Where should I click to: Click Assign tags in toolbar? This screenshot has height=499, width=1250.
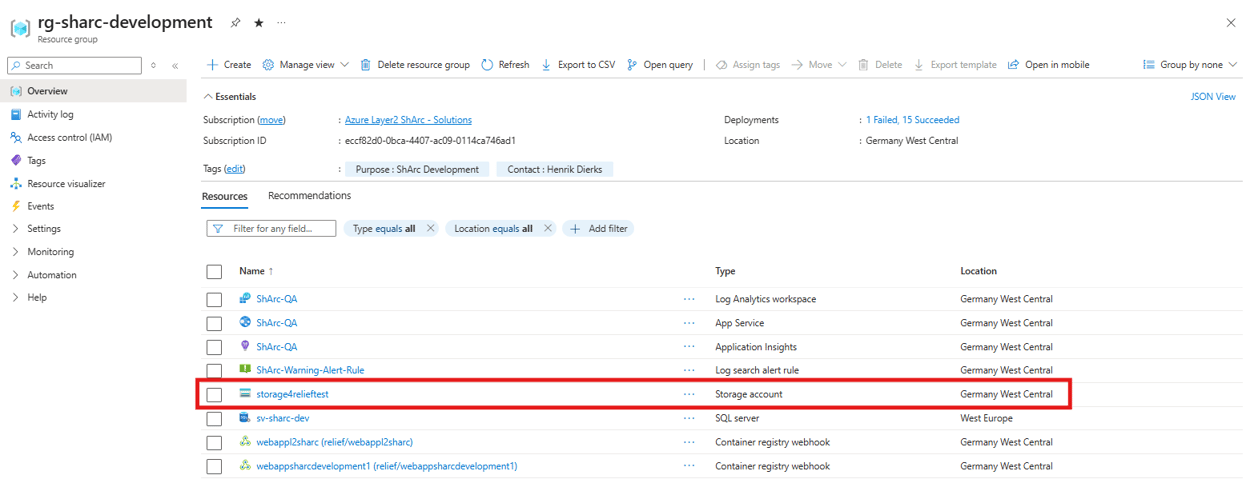748,65
